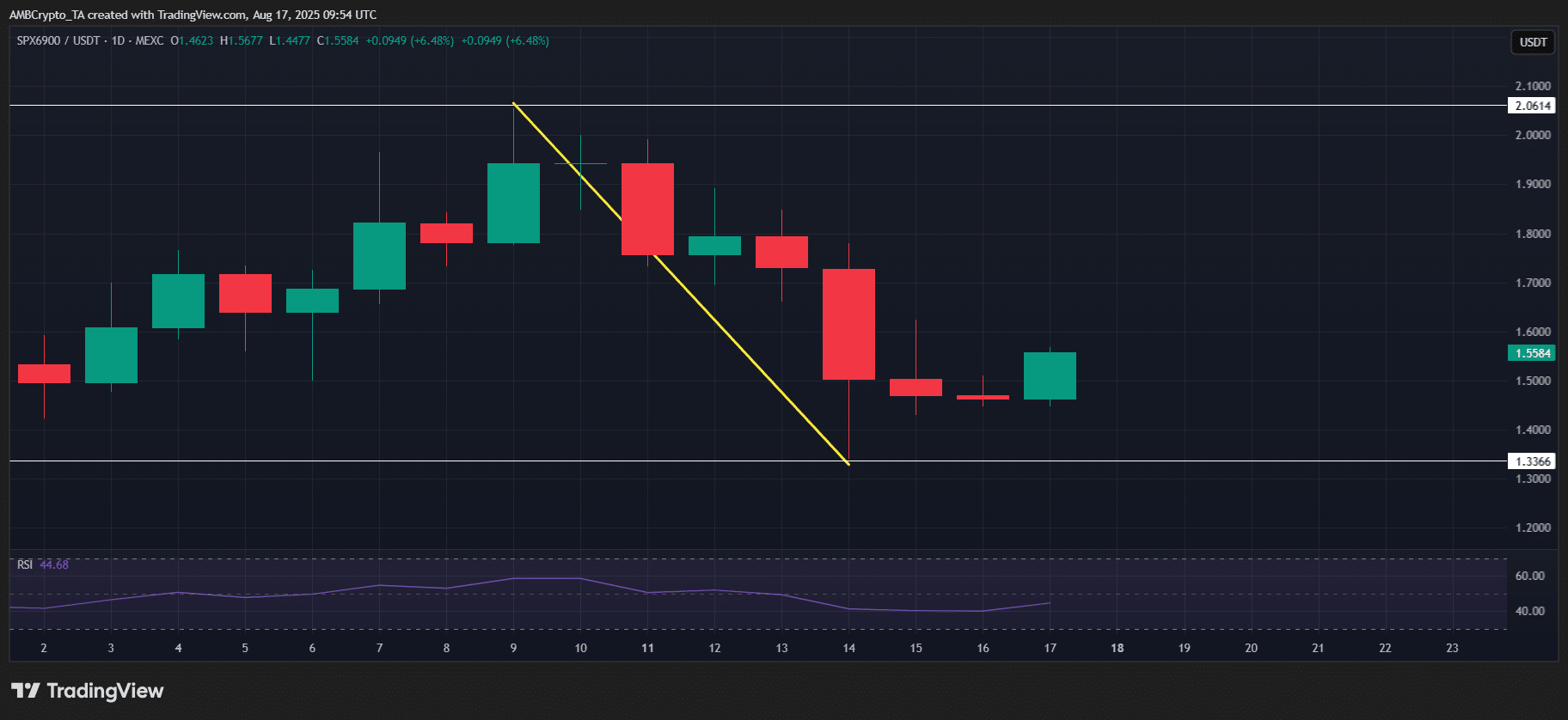
Task: Open the USDT currency selector
Action: pyautogui.click(x=1533, y=42)
